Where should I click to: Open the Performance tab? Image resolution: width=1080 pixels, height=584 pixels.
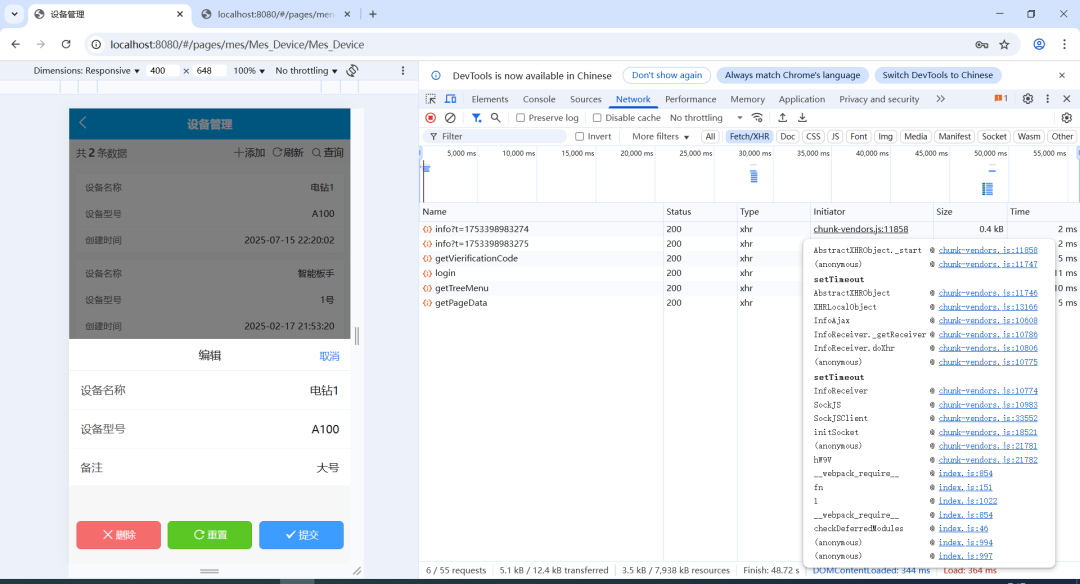pyautogui.click(x=690, y=99)
